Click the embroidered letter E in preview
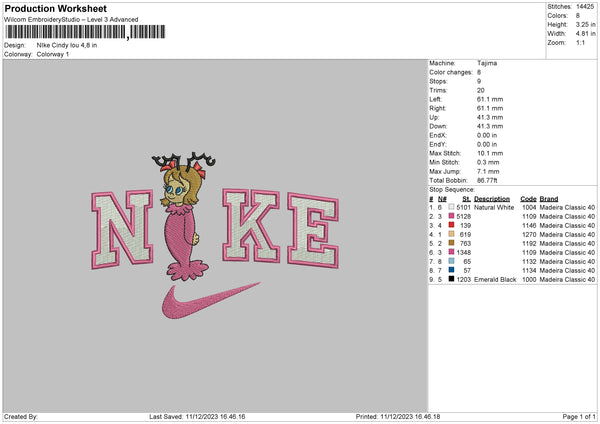The width and height of the screenshot is (600, 424). point(313,230)
